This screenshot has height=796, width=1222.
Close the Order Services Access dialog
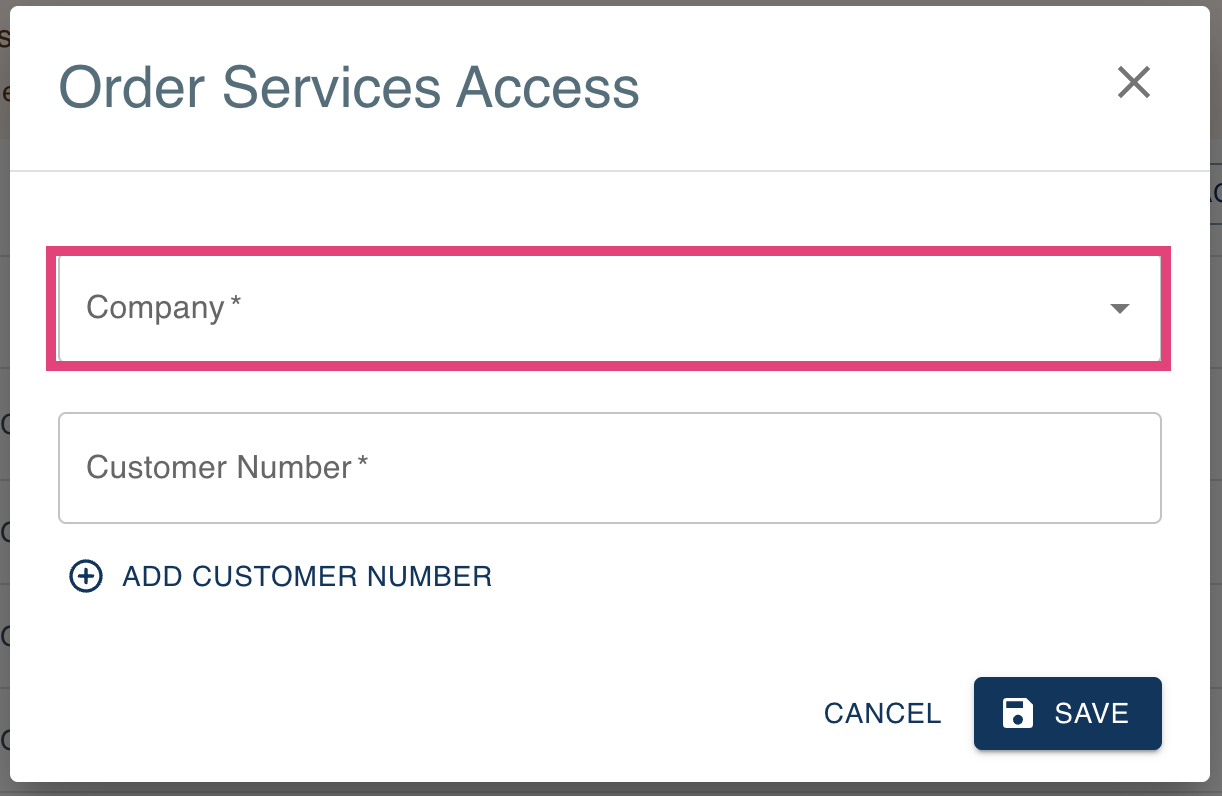coord(1134,83)
